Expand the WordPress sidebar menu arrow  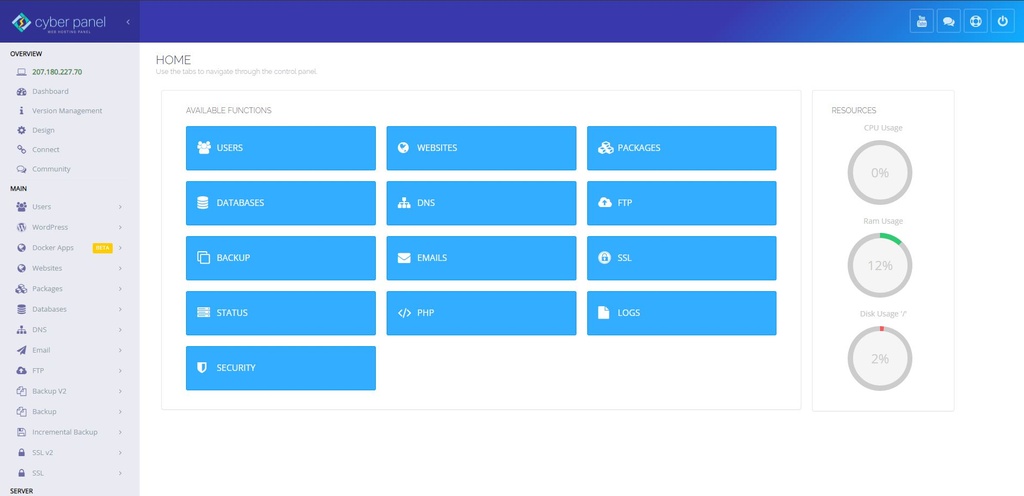click(121, 227)
